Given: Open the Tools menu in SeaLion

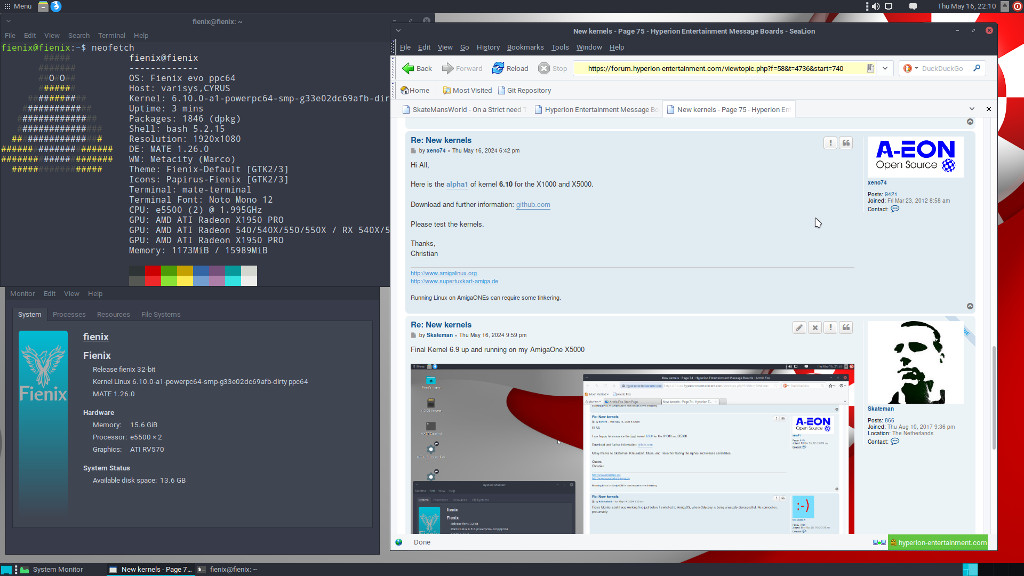Looking at the screenshot, I should click(x=560, y=47).
